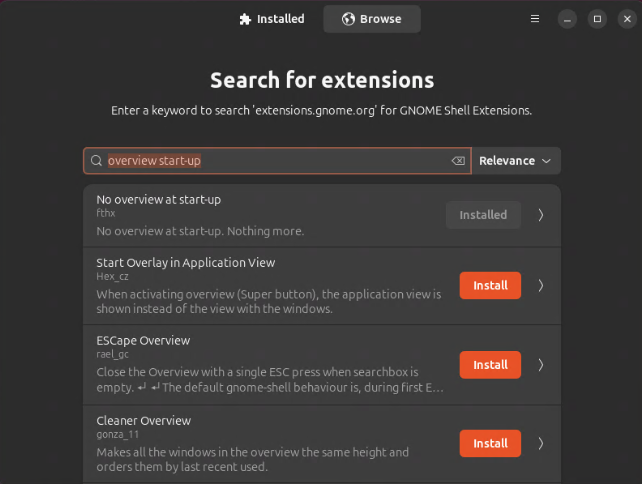Select the No overview at start-up title
This screenshot has width=642, height=484.
coord(158,200)
